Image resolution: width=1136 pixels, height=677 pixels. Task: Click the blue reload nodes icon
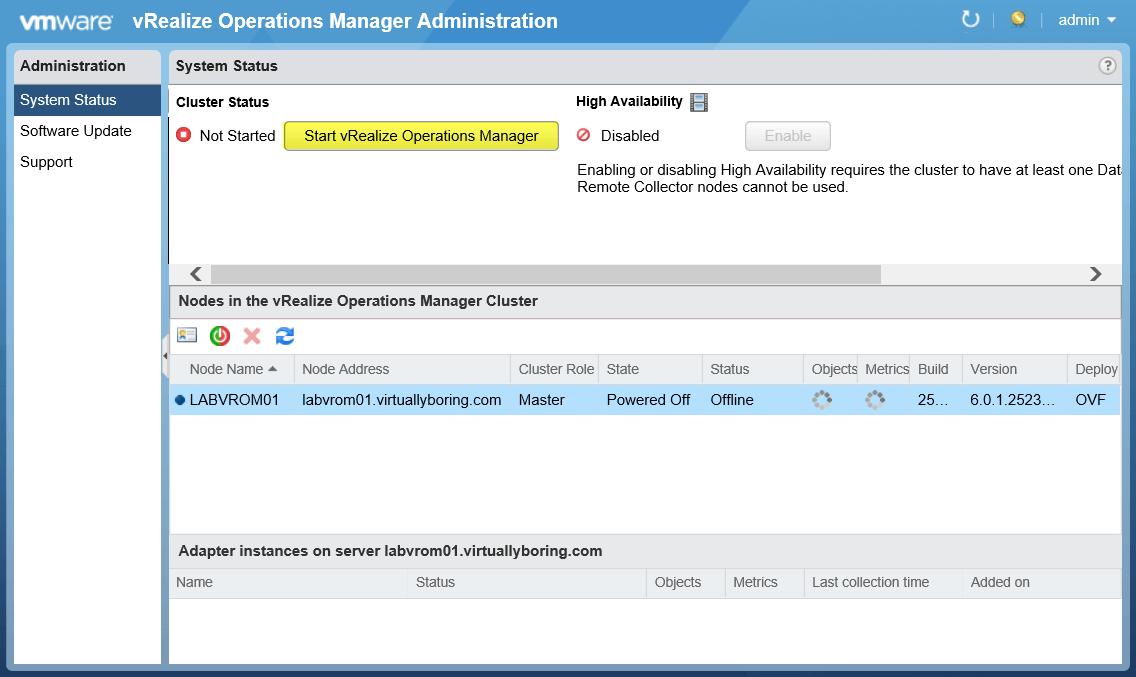tap(285, 336)
